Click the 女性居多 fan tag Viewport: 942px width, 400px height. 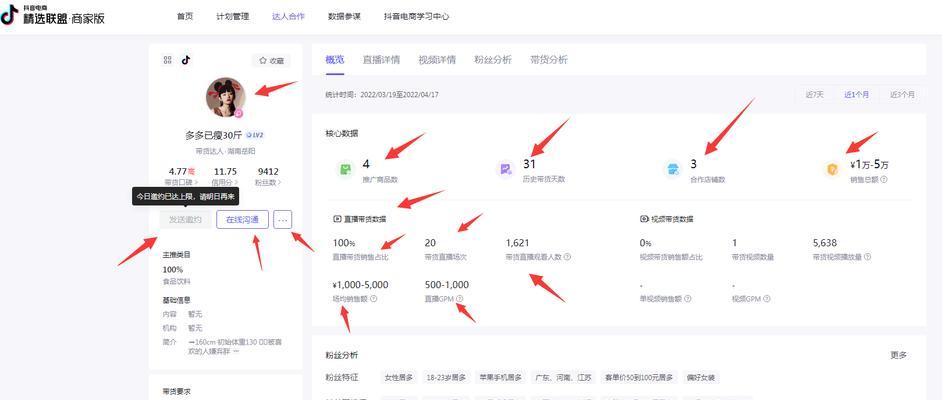pos(399,378)
